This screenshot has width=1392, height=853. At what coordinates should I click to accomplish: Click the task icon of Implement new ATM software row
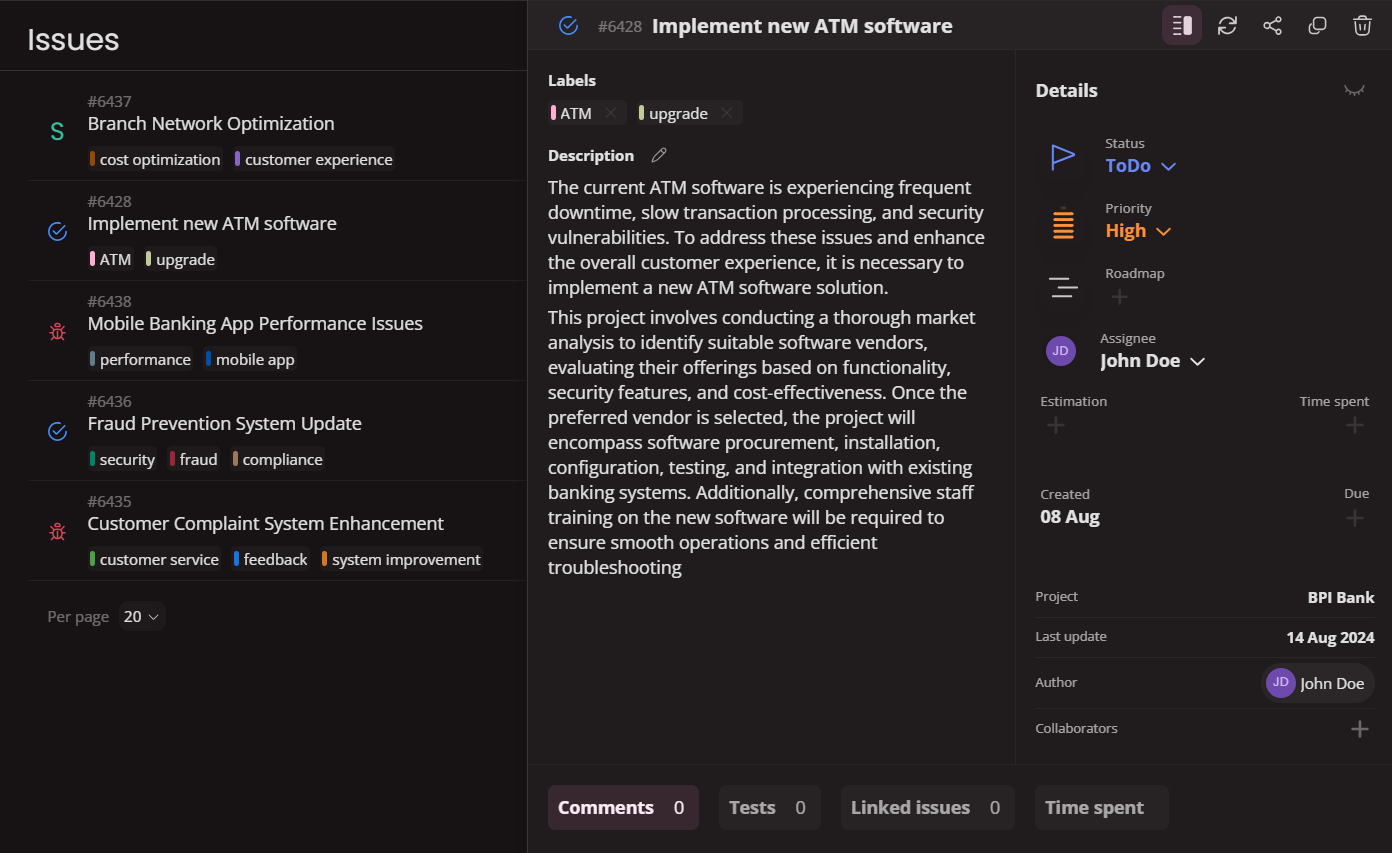(57, 231)
